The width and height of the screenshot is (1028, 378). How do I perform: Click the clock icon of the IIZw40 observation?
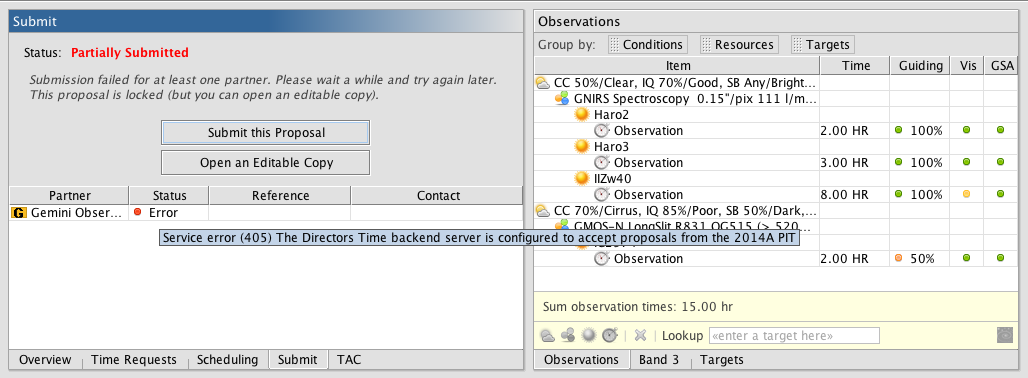tap(602, 195)
